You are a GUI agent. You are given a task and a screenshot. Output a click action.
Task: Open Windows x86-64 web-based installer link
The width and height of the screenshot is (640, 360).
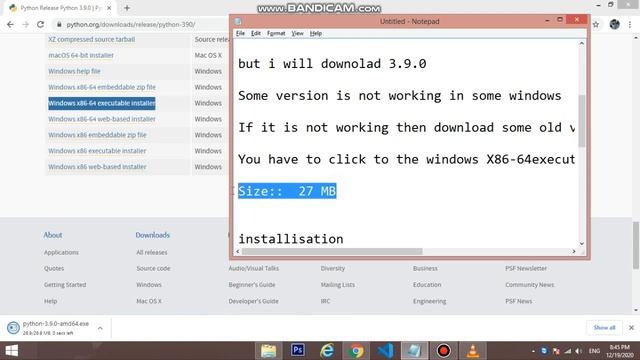click(102, 119)
